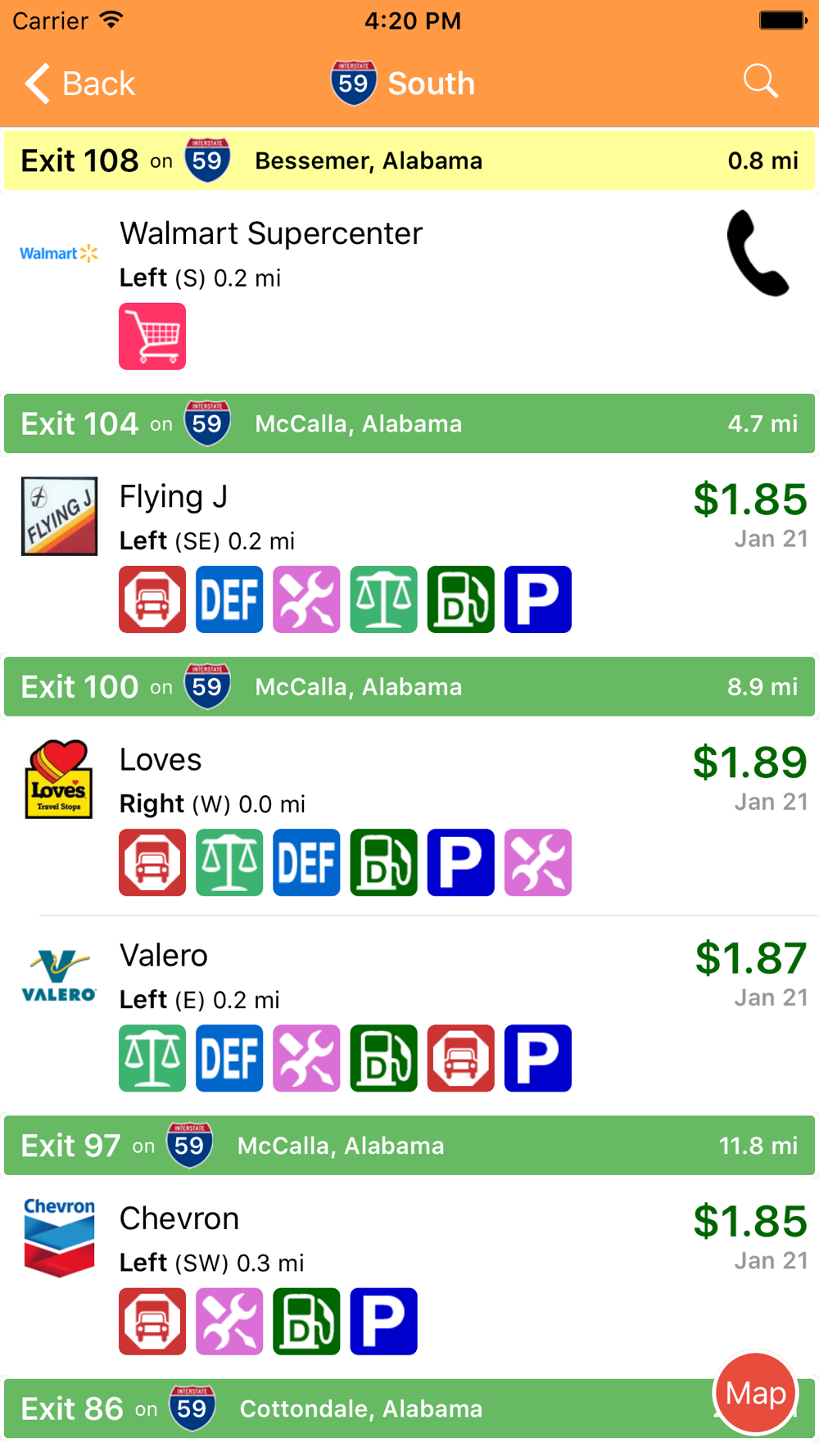This screenshot has height=1456, width=819.
Task: Tap Valero's blue parking icon
Action: (x=538, y=1058)
